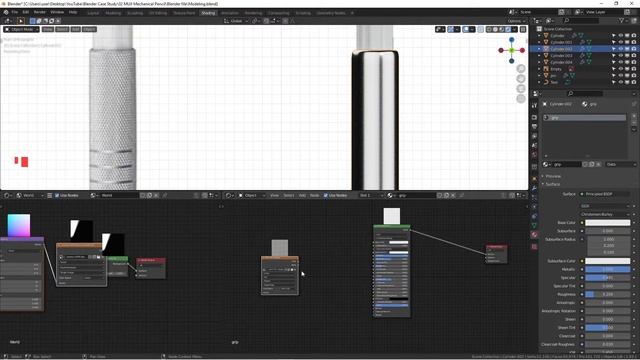Switch to the Layout workspace tab
The image size is (640, 360).
tap(93, 13)
